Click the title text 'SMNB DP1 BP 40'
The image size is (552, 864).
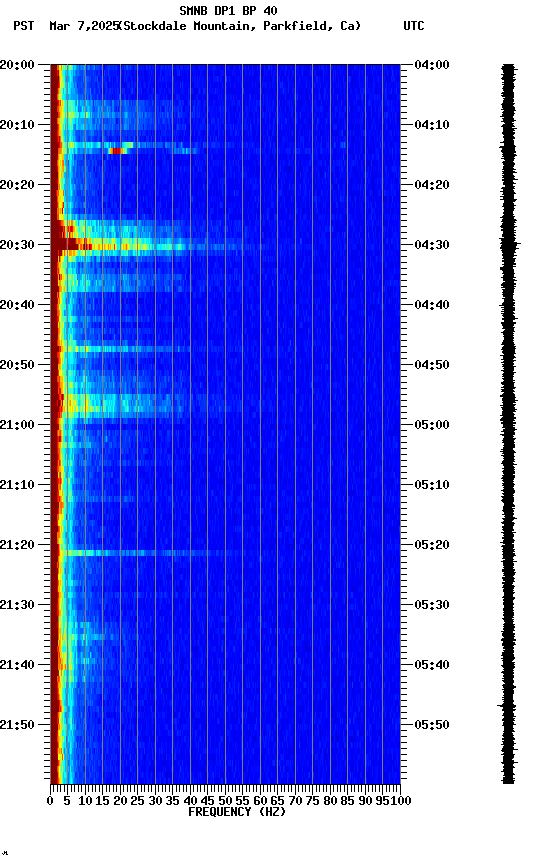coord(228,11)
